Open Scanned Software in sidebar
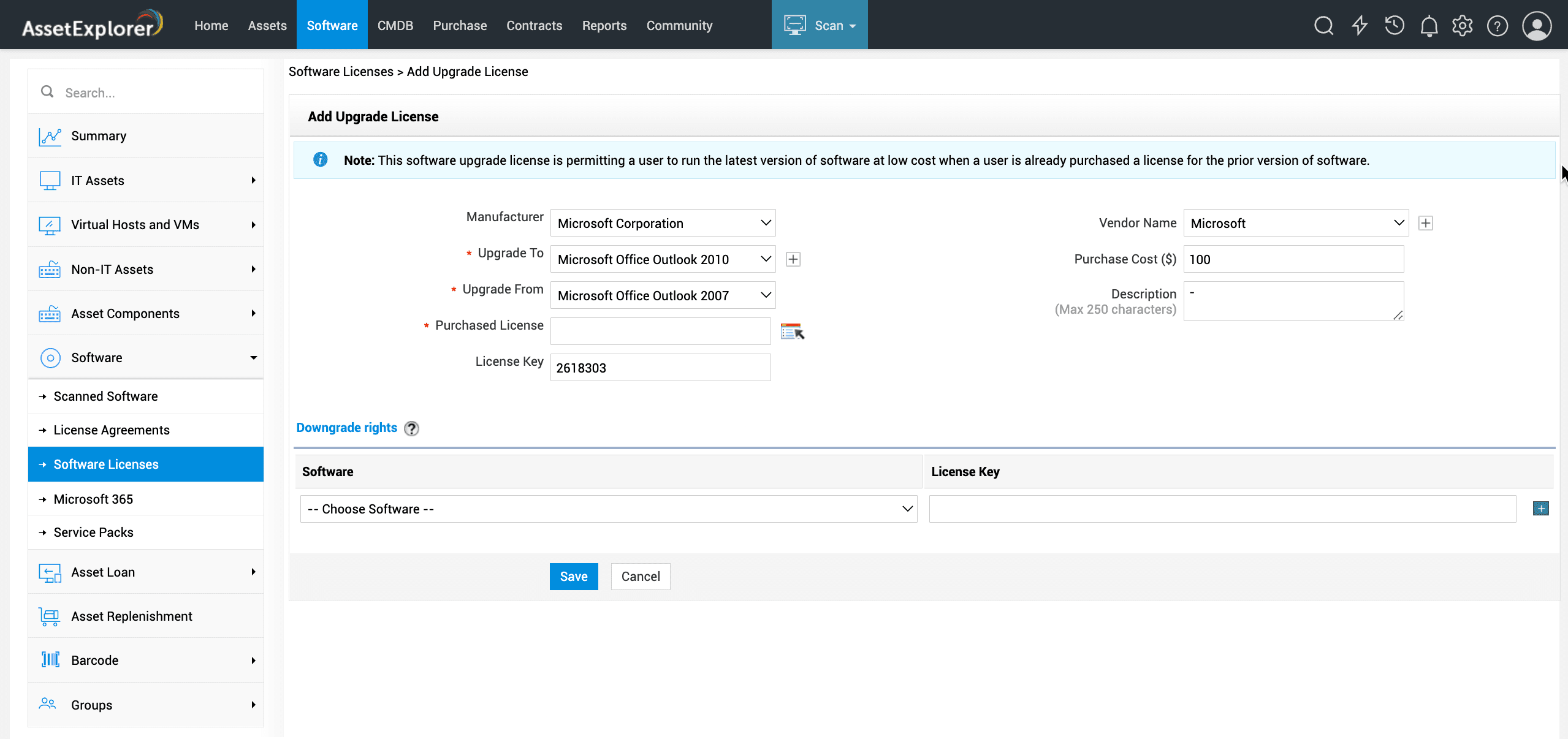The height and width of the screenshot is (739, 1568). click(x=105, y=396)
